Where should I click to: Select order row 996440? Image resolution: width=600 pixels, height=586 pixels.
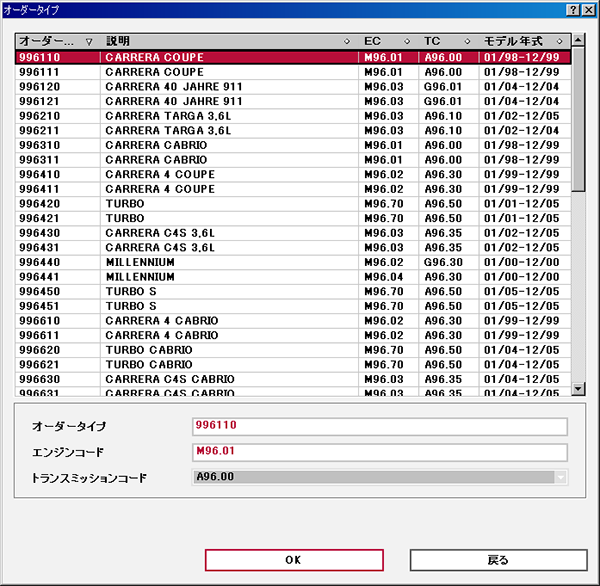[293, 262]
